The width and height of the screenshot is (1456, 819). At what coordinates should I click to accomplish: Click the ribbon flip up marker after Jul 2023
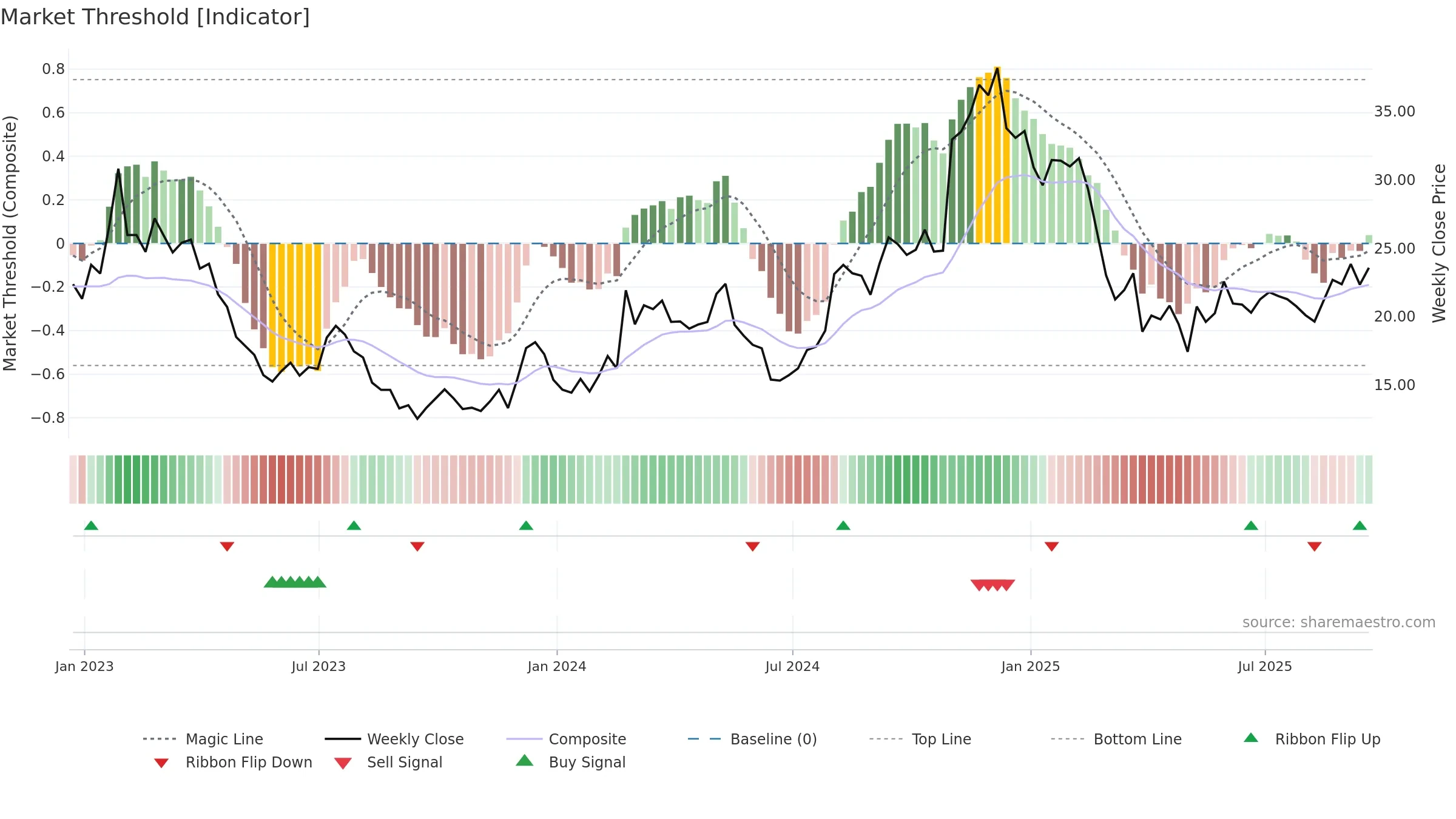click(354, 525)
